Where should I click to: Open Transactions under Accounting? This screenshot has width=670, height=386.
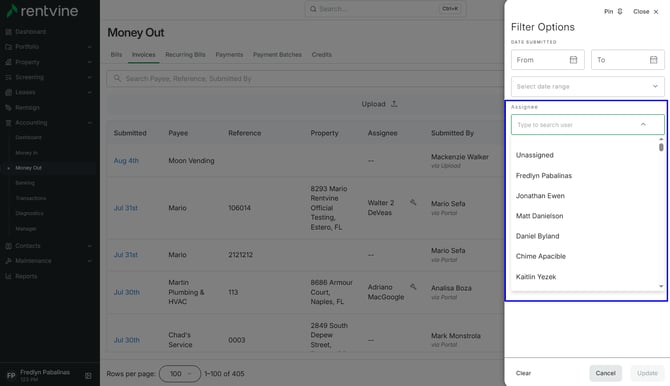pyautogui.click(x=31, y=198)
